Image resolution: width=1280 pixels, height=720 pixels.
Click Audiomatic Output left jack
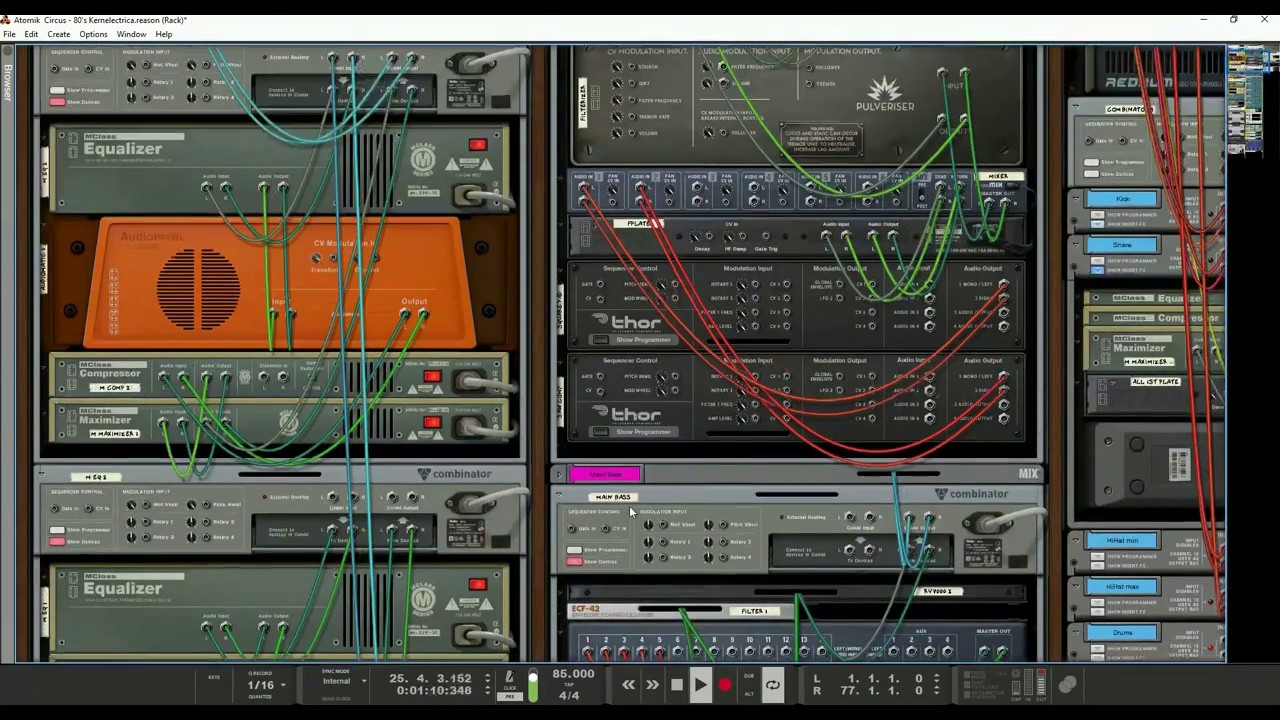click(x=405, y=314)
